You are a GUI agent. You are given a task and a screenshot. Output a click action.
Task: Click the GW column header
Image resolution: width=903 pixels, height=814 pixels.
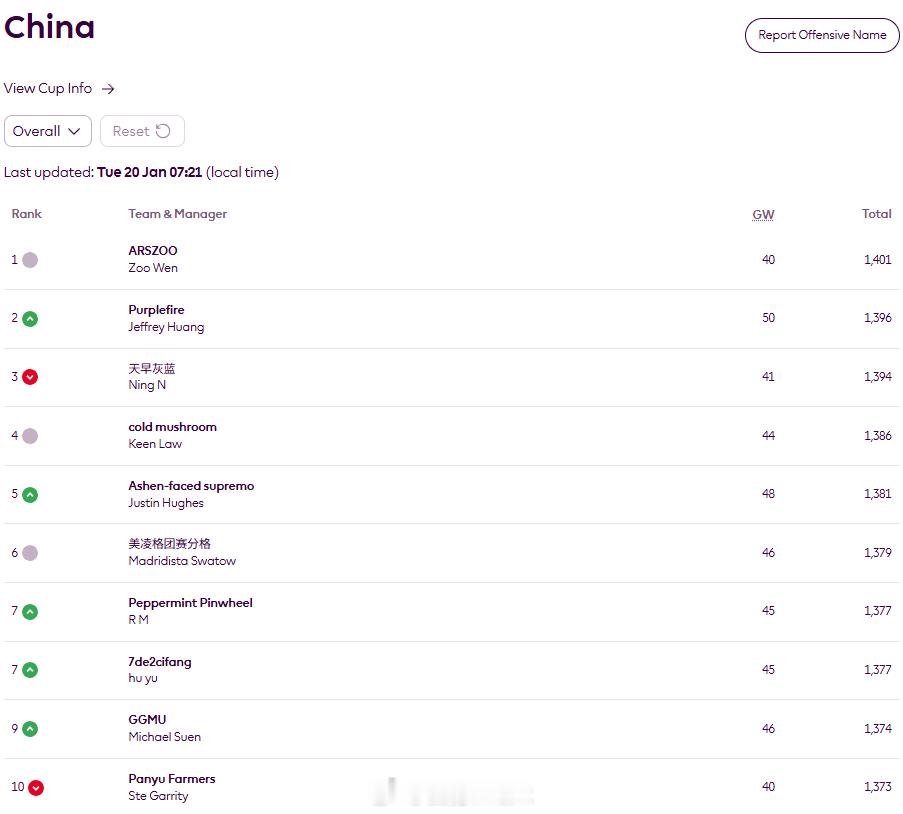click(763, 215)
